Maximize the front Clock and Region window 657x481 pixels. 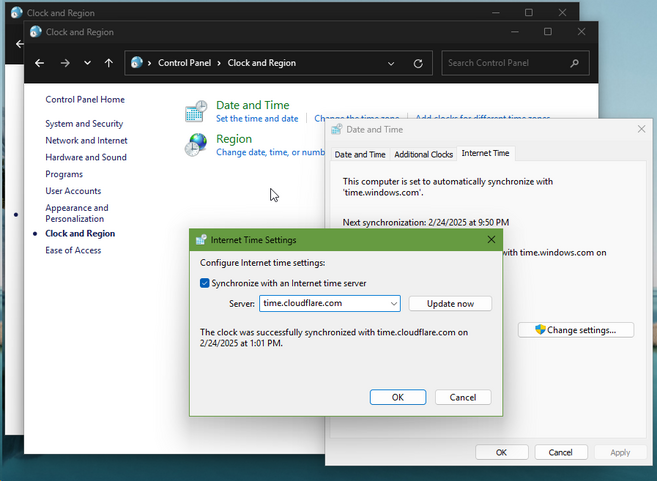point(548,31)
